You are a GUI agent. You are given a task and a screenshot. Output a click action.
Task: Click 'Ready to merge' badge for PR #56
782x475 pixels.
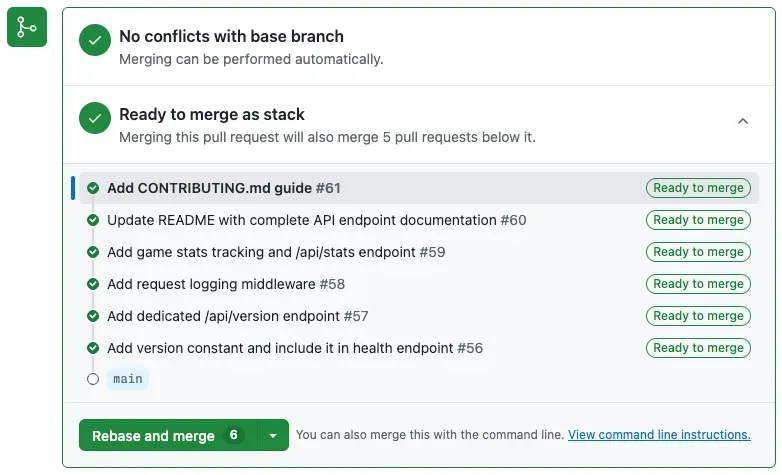click(x=698, y=348)
